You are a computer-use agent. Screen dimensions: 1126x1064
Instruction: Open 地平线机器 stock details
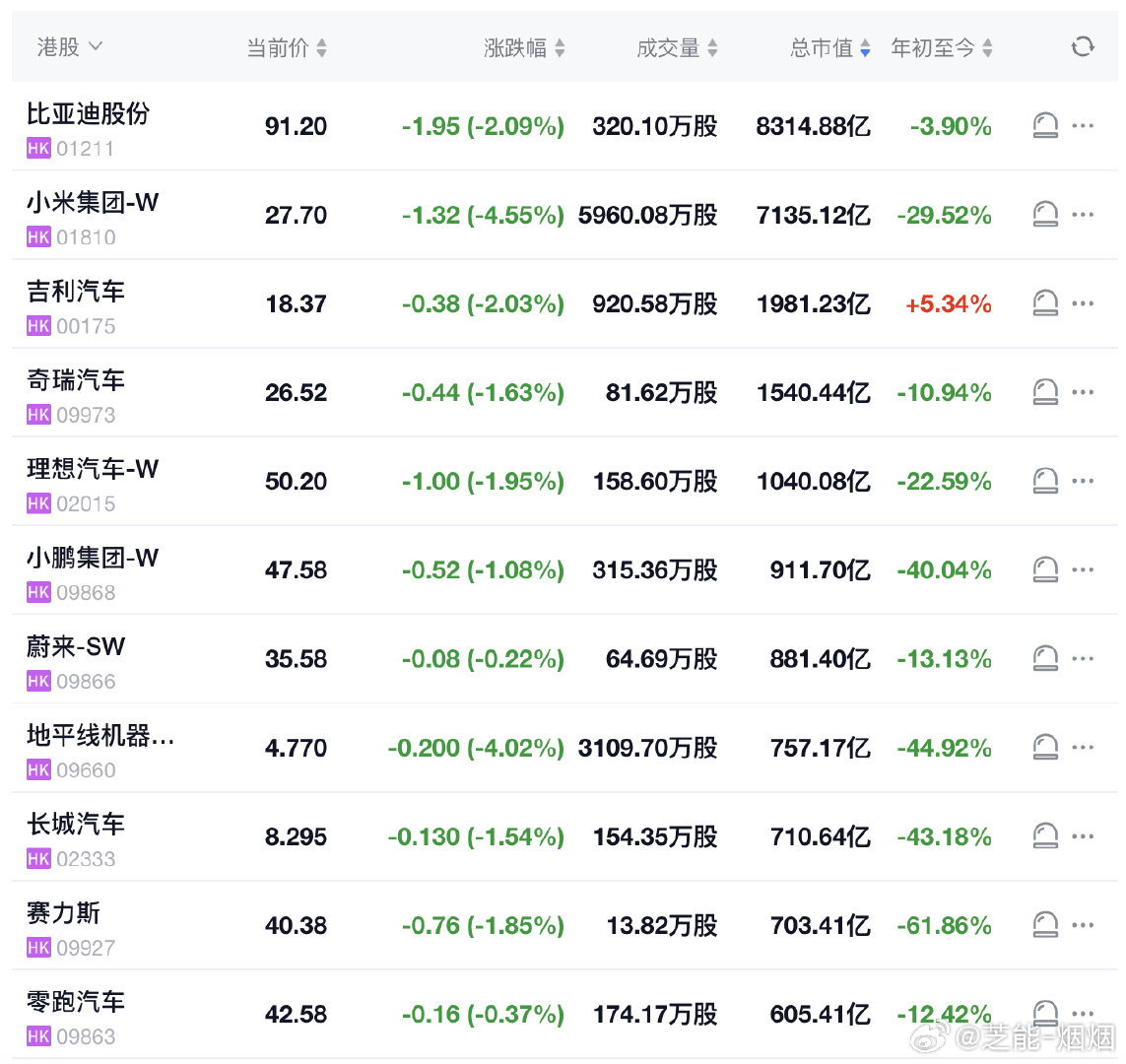[x=100, y=735]
